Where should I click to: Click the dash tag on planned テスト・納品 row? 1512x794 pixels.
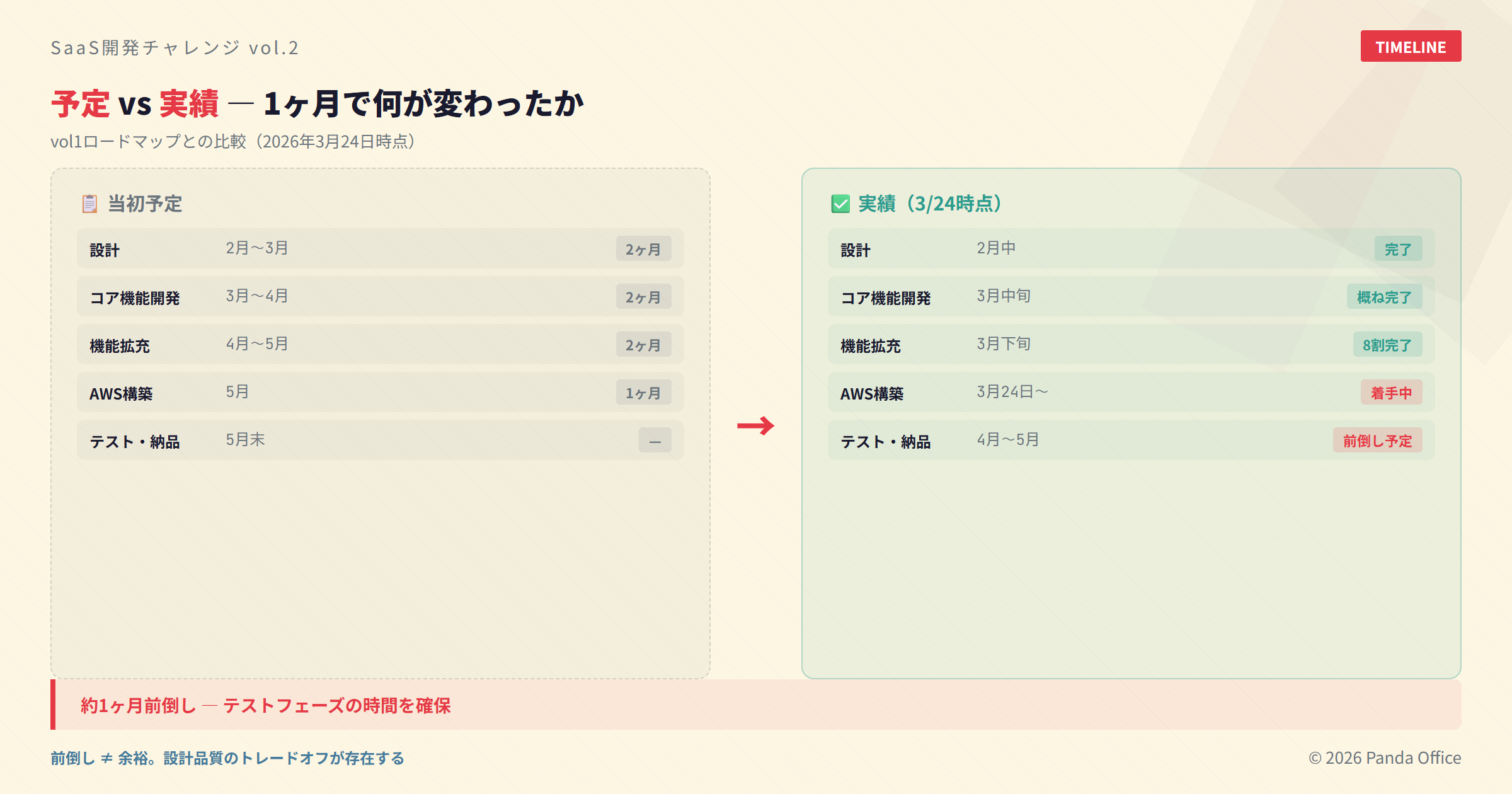pos(655,440)
